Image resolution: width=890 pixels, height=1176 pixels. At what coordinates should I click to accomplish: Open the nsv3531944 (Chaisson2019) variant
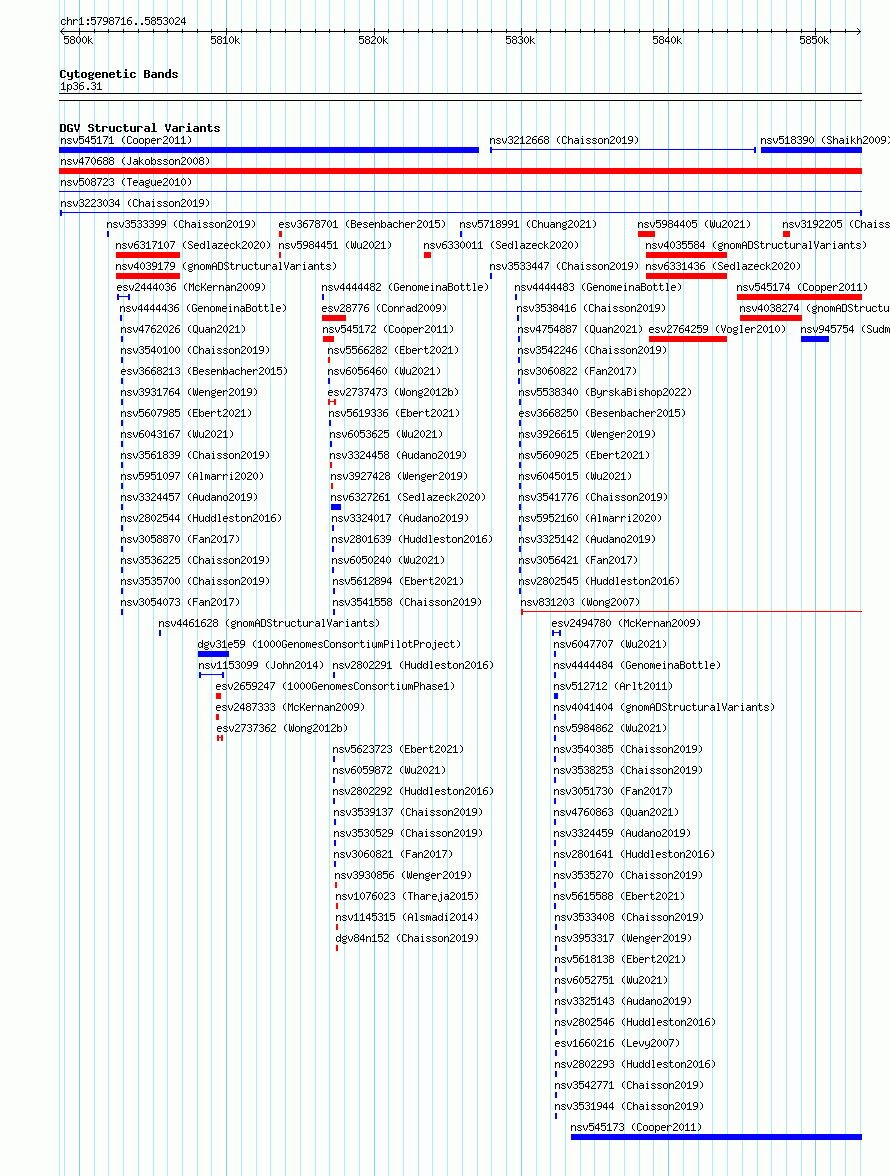629,1106
